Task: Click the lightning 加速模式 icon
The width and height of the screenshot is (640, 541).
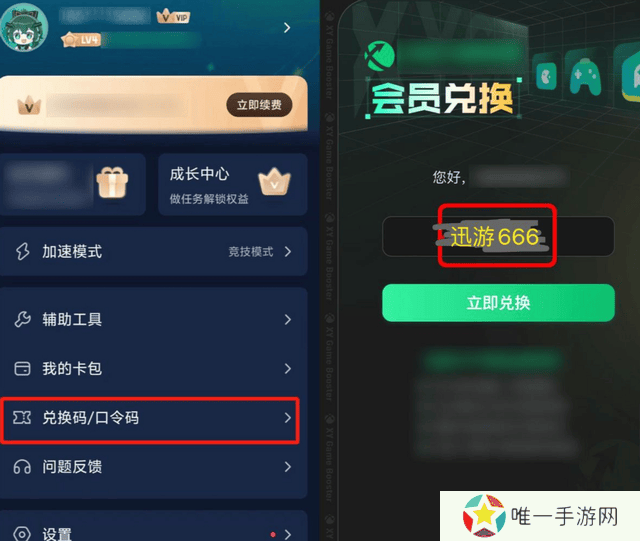Action: [22, 251]
